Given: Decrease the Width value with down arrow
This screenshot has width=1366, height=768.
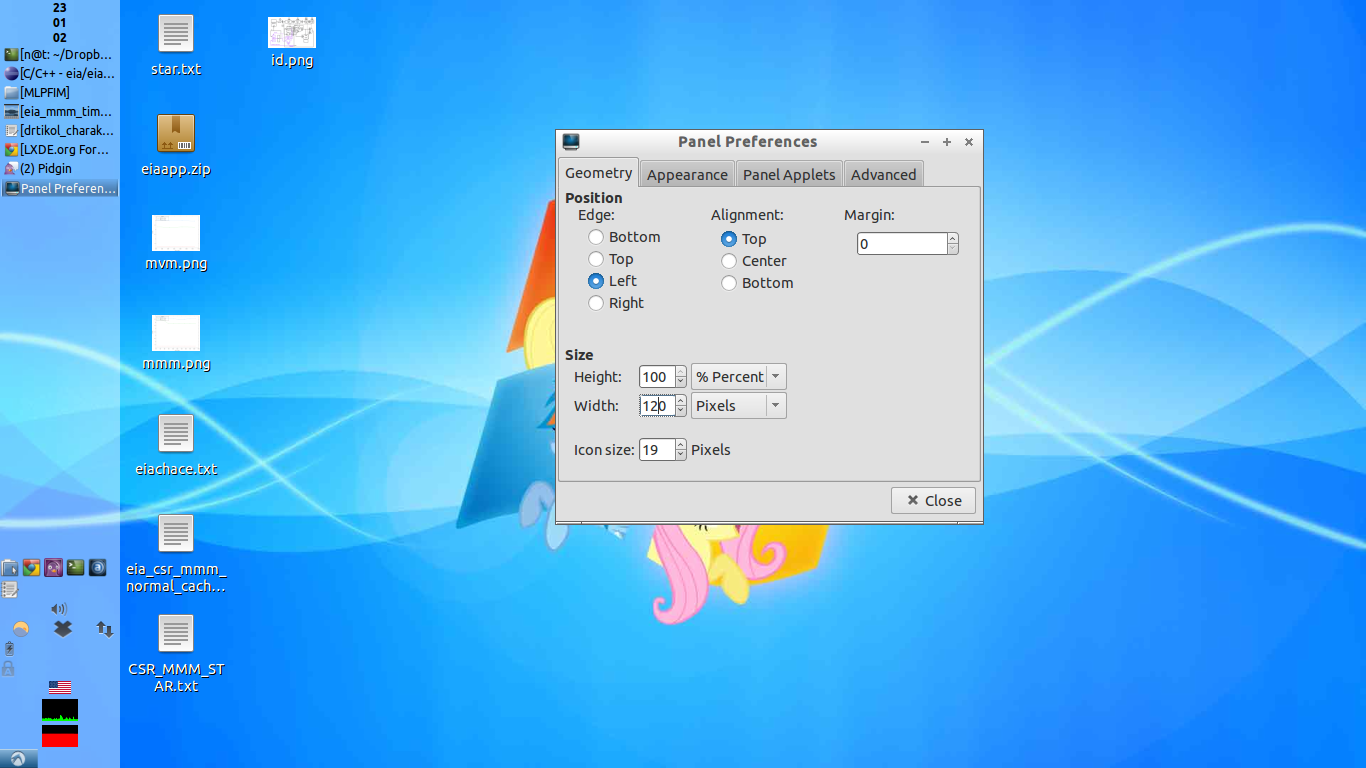Looking at the screenshot, I should coord(681,411).
